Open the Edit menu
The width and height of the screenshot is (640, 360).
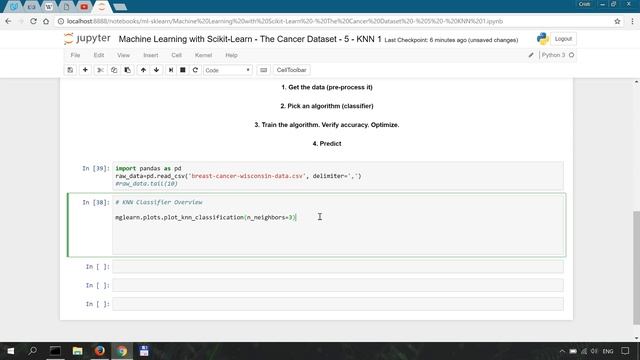[99, 55]
